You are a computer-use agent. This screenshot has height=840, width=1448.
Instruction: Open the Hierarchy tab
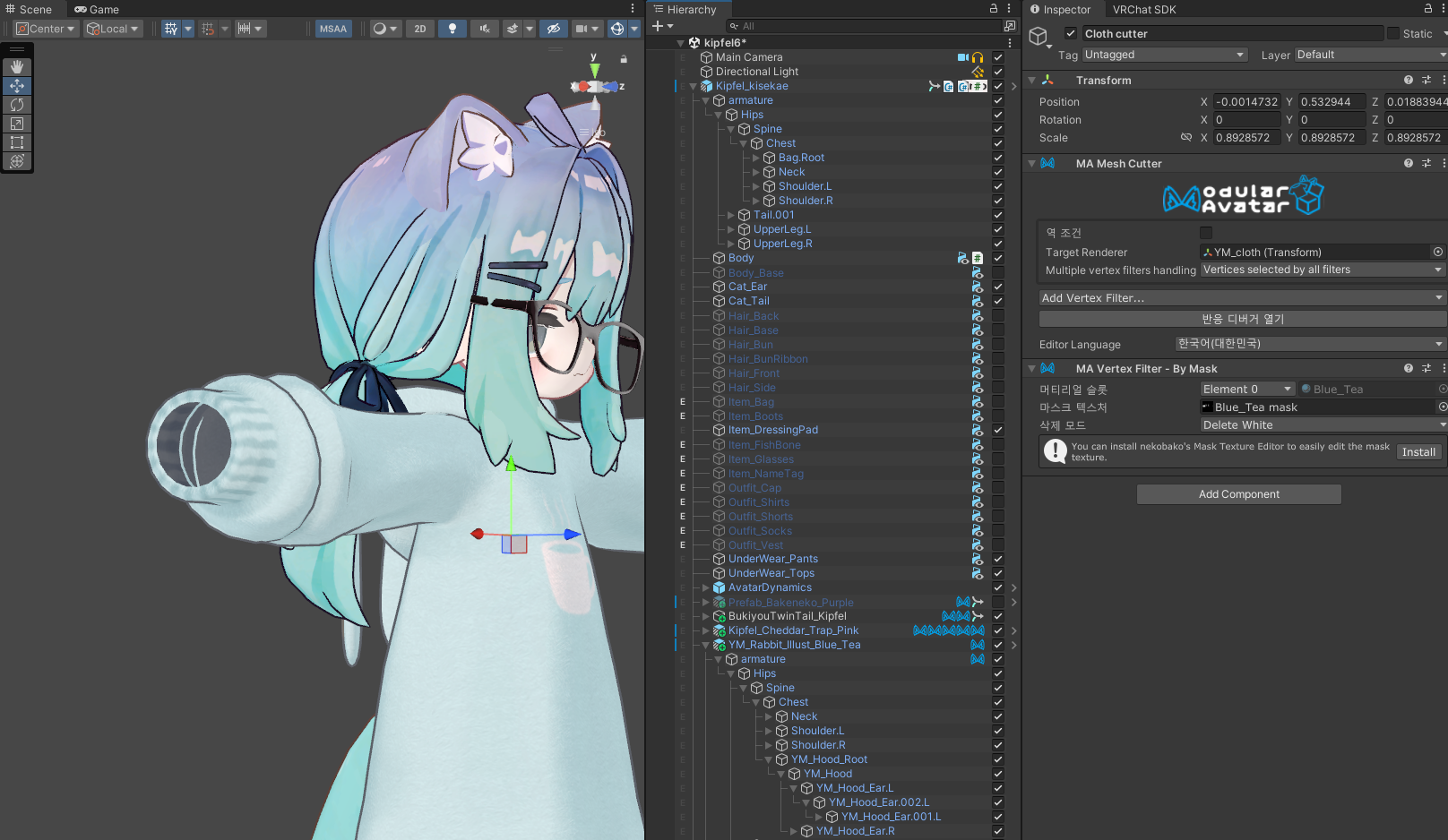[x=685, y=9]
